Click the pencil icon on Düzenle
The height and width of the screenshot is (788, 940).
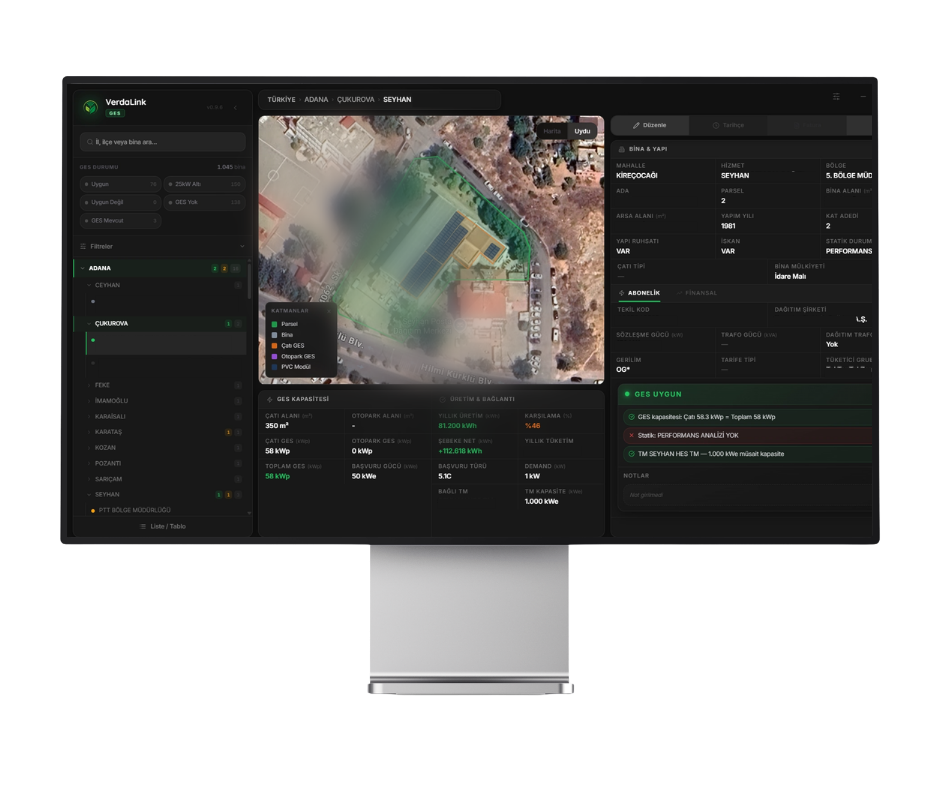click(x=636, y=125)
